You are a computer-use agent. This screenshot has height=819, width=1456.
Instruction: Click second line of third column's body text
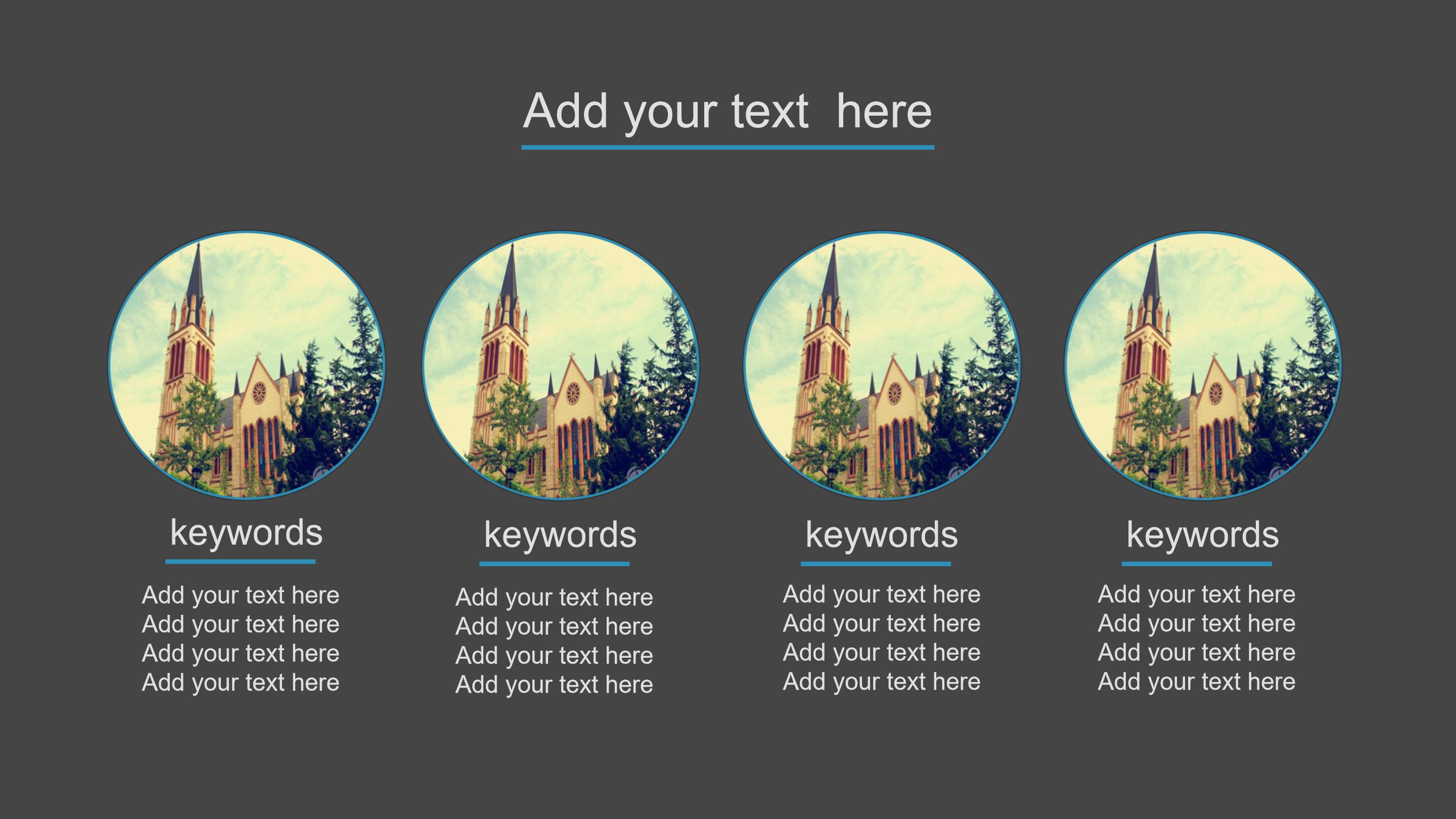(881, 623)
